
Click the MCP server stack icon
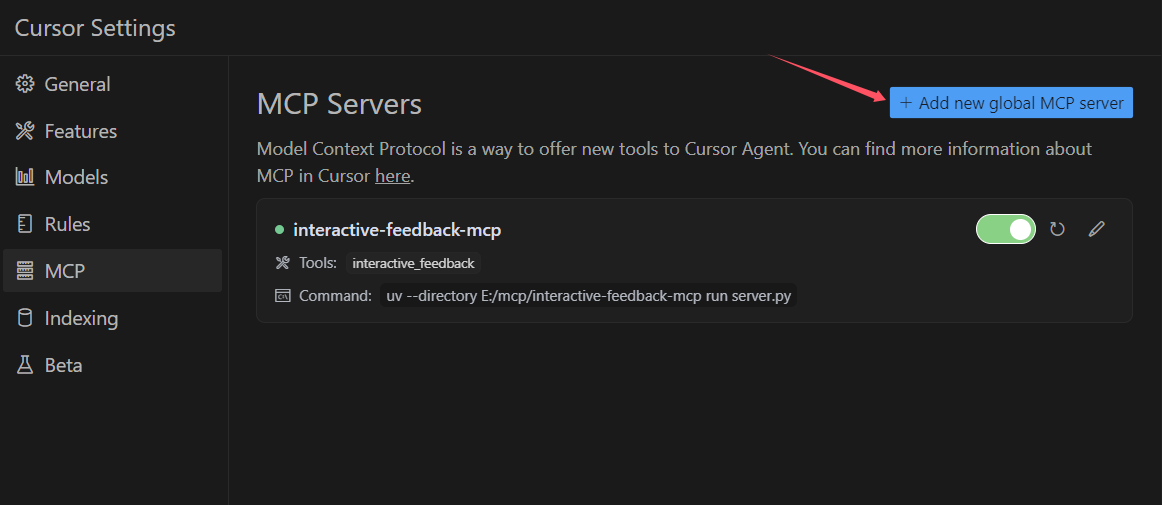(25, 271)
